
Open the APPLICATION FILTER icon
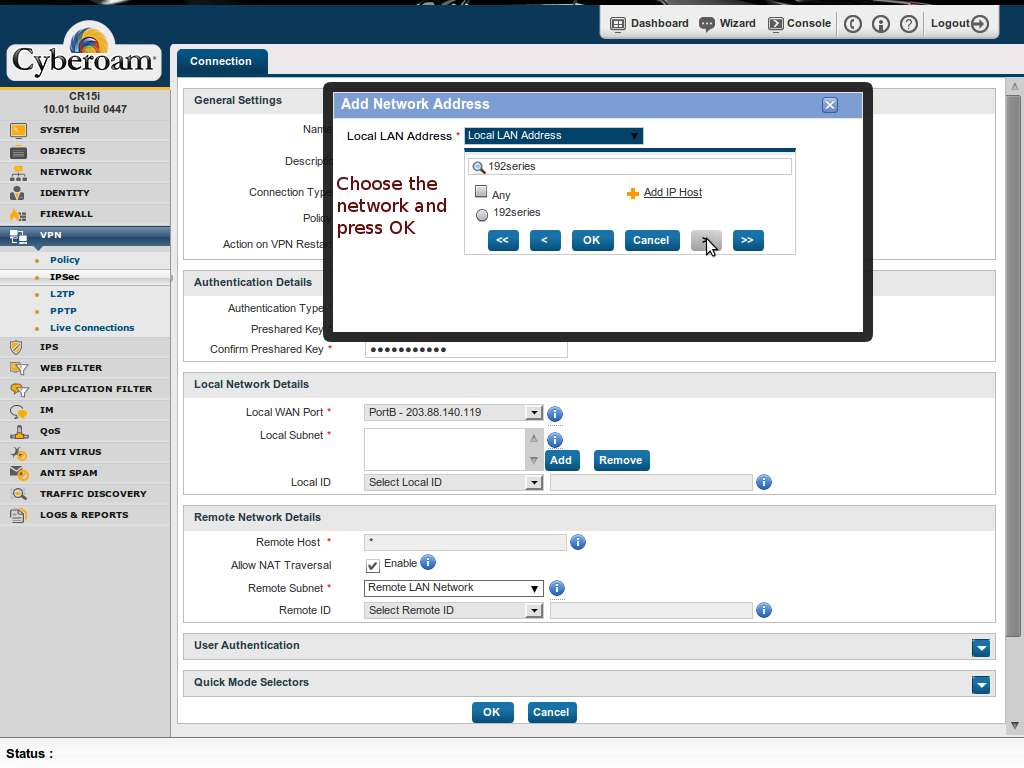(x=18, y=390)
